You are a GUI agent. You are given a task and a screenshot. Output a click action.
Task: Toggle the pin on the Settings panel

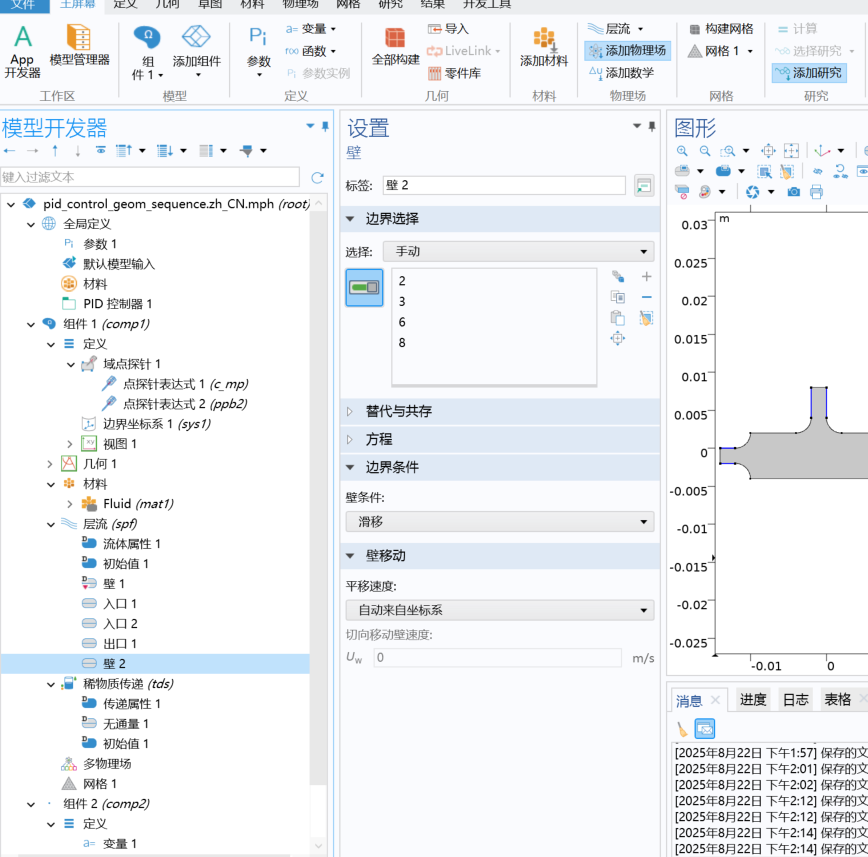651,127
